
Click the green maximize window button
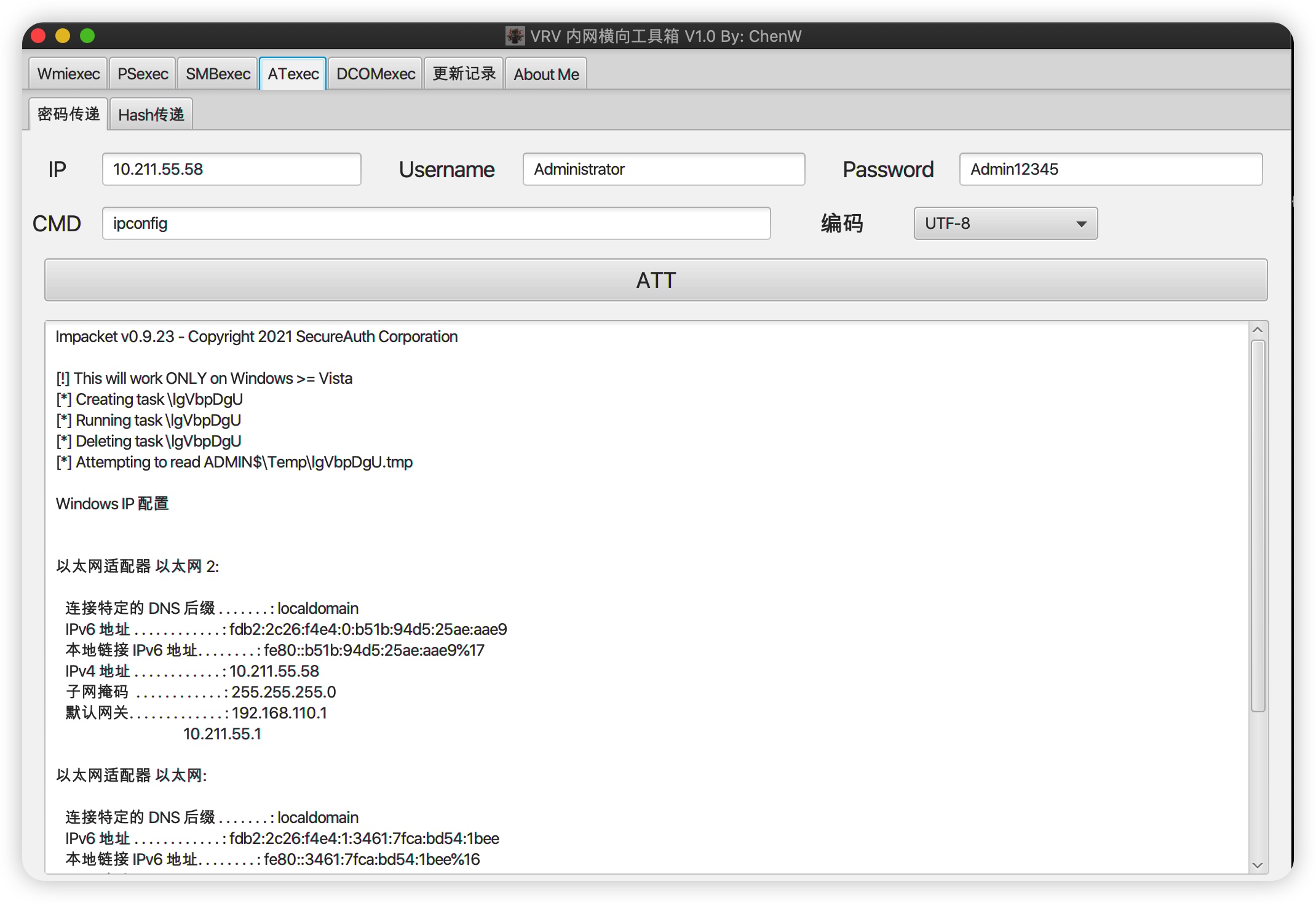coord(87,36)
